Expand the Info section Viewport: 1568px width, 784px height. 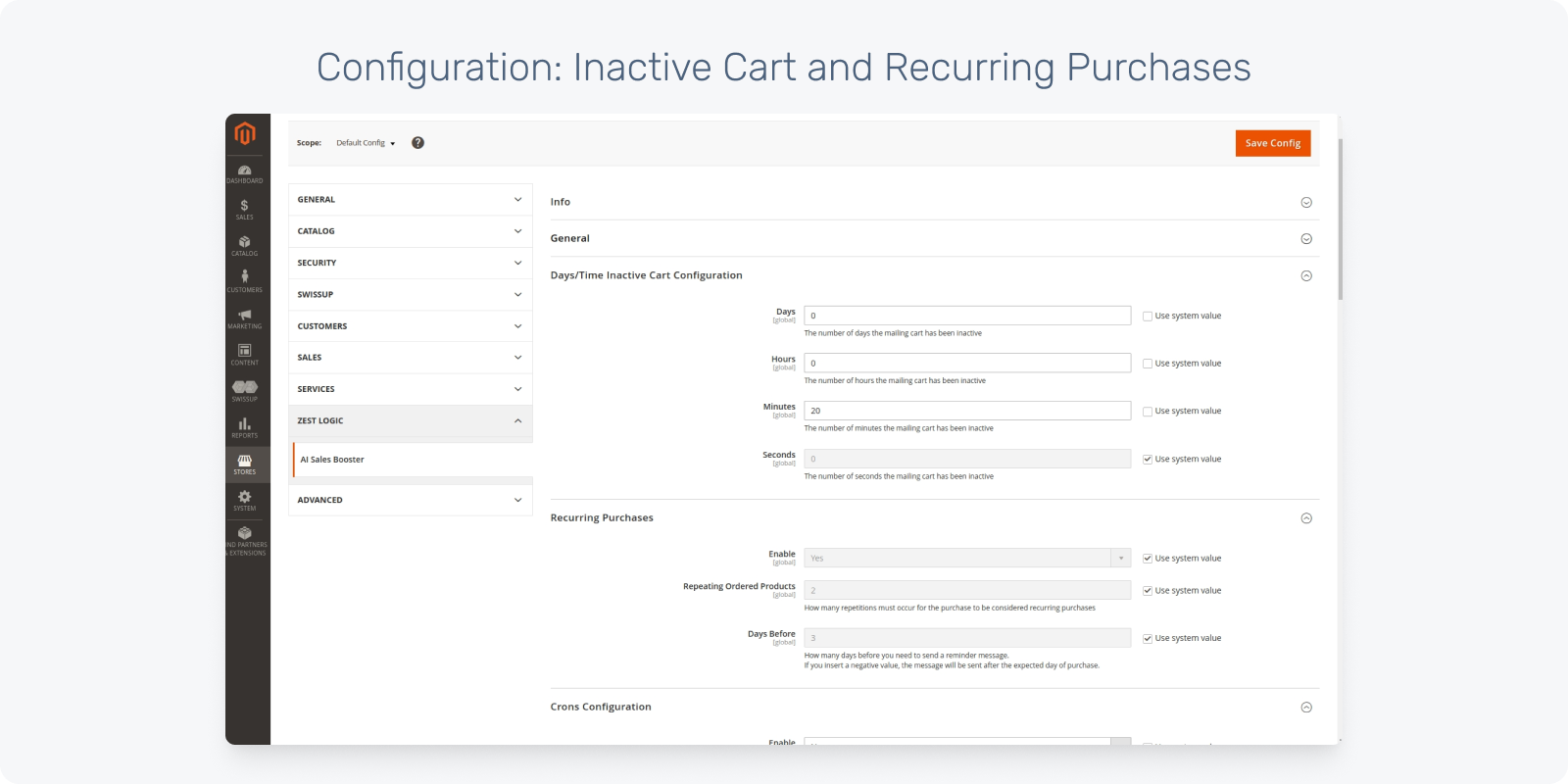point(1305,203)
